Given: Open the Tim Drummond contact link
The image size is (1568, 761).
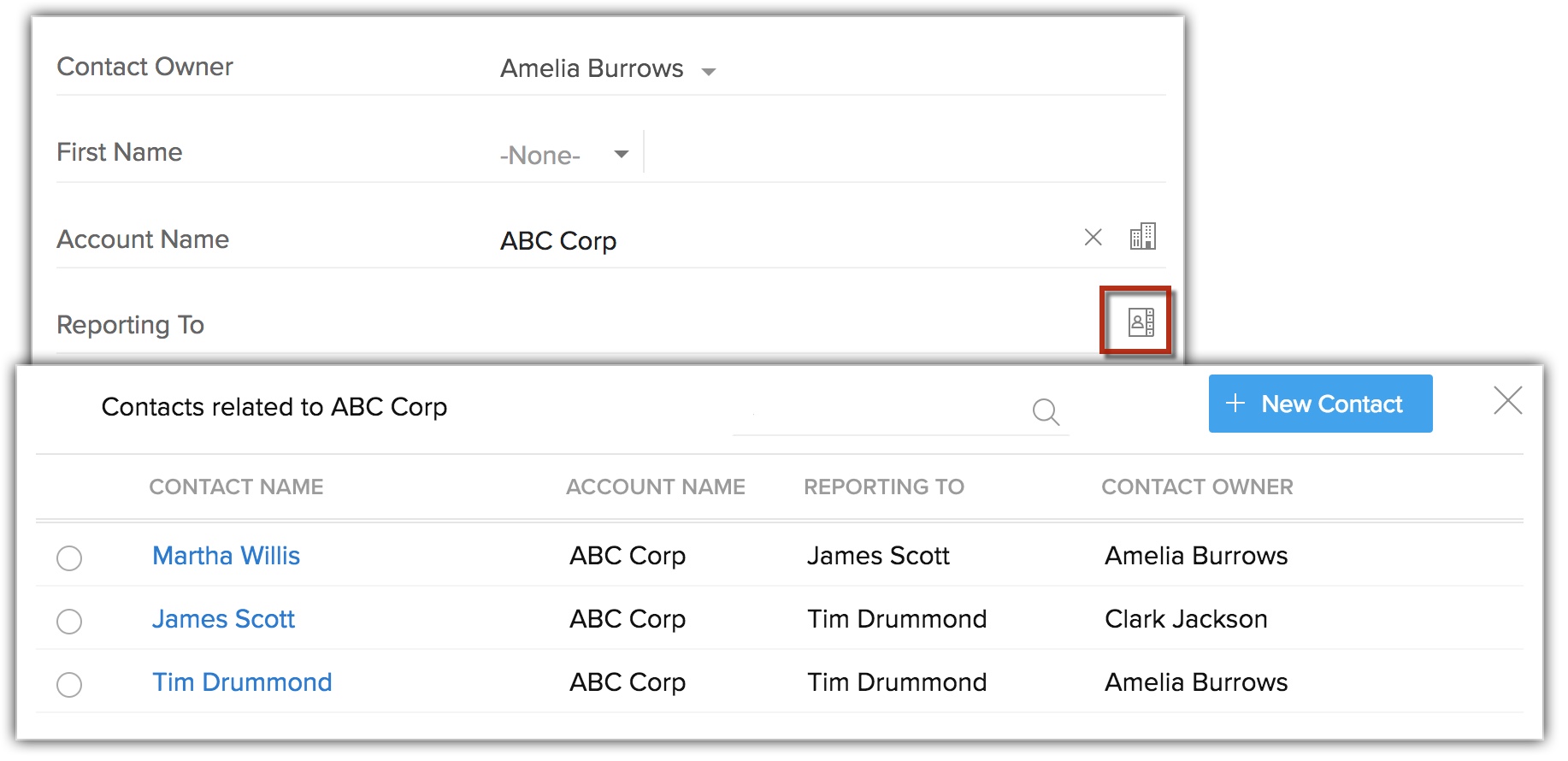Looking at the screenshot, I should pyautogui.click(x=242, y=682).
